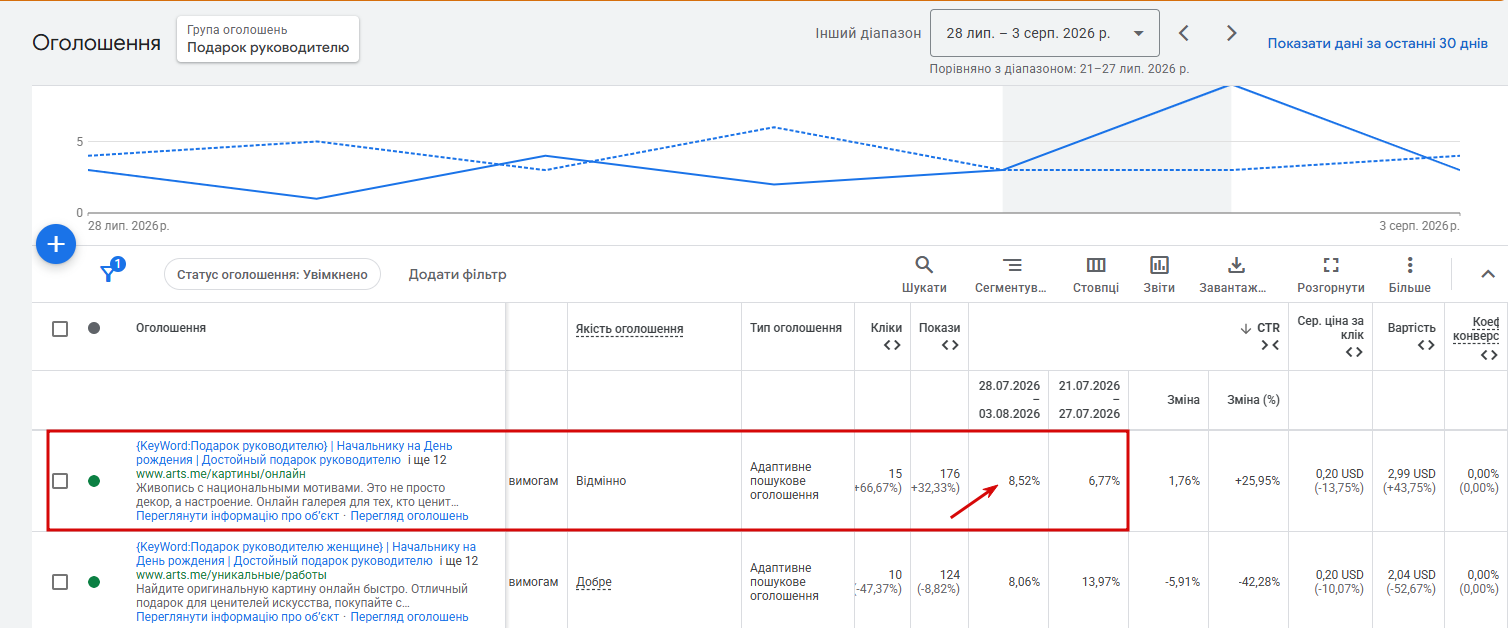The image size is (1508, 628).
Task: Click the Додати фільтр button
Action: click(x=457, y=274)
